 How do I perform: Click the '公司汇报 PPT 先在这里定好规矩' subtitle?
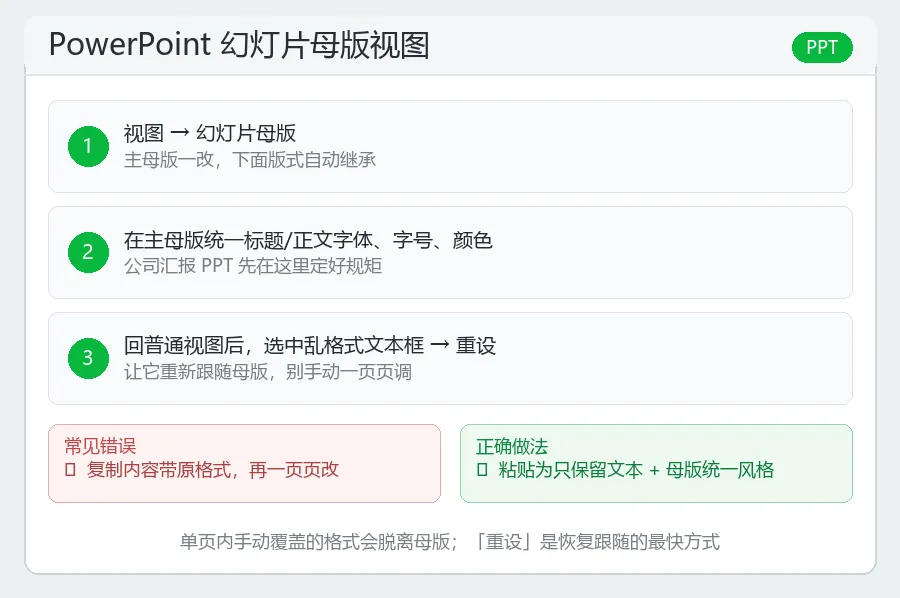click(x=253, y=266)
